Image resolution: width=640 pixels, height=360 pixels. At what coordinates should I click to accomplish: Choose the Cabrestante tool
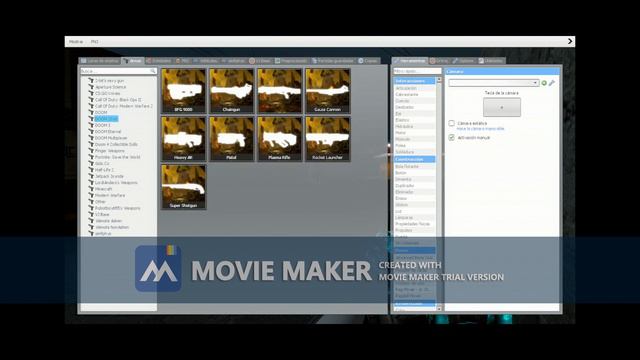coord(415,94)
